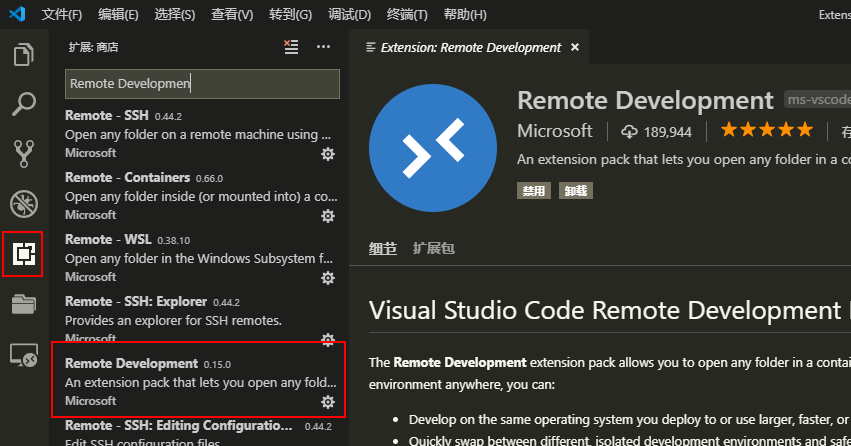Select Remote - SSH: Explorer extension

(200, 319)
